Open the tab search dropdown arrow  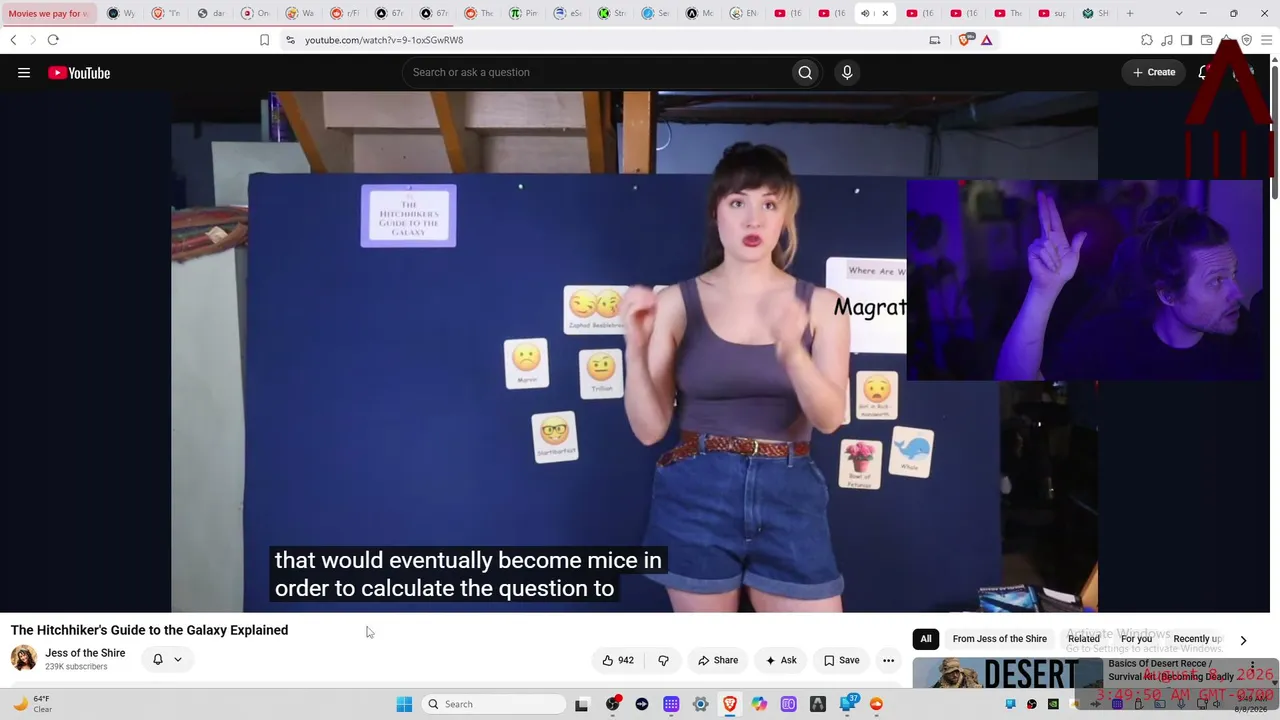click(x=1179, y=13)
